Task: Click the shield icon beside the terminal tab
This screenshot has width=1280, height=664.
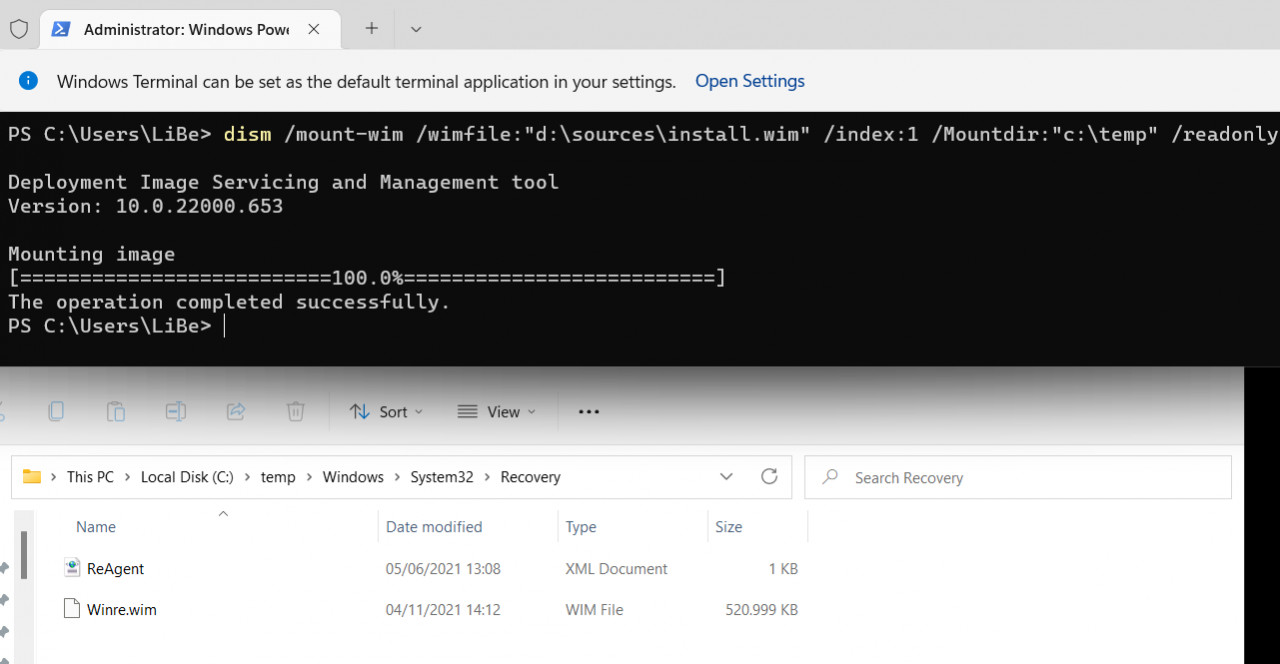Action: point(19,29)
